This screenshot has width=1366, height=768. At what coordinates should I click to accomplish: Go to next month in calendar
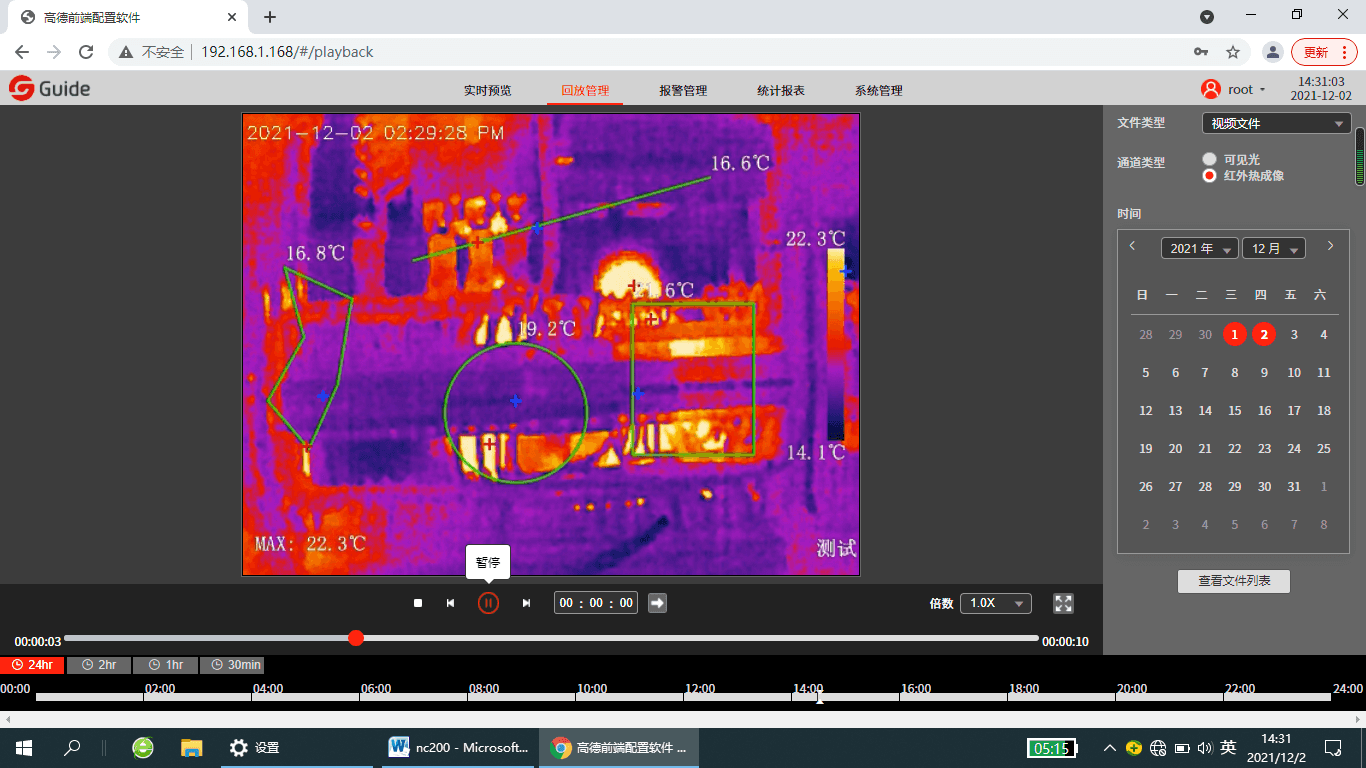pyautogui.click(x=1330, y=246)
